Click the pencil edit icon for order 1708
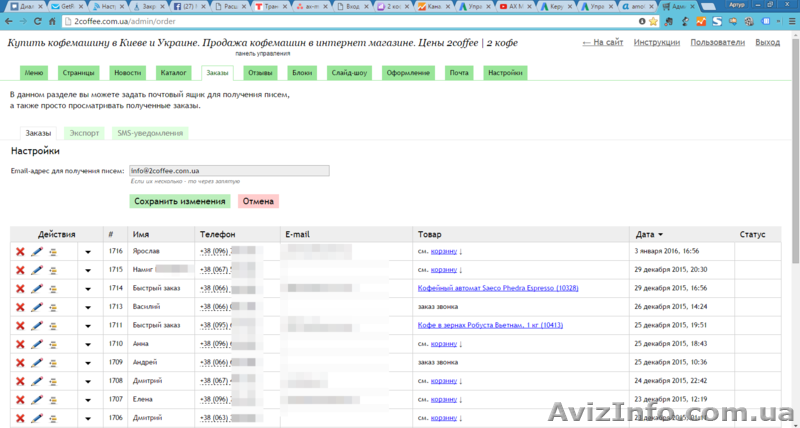 point(37,380)
